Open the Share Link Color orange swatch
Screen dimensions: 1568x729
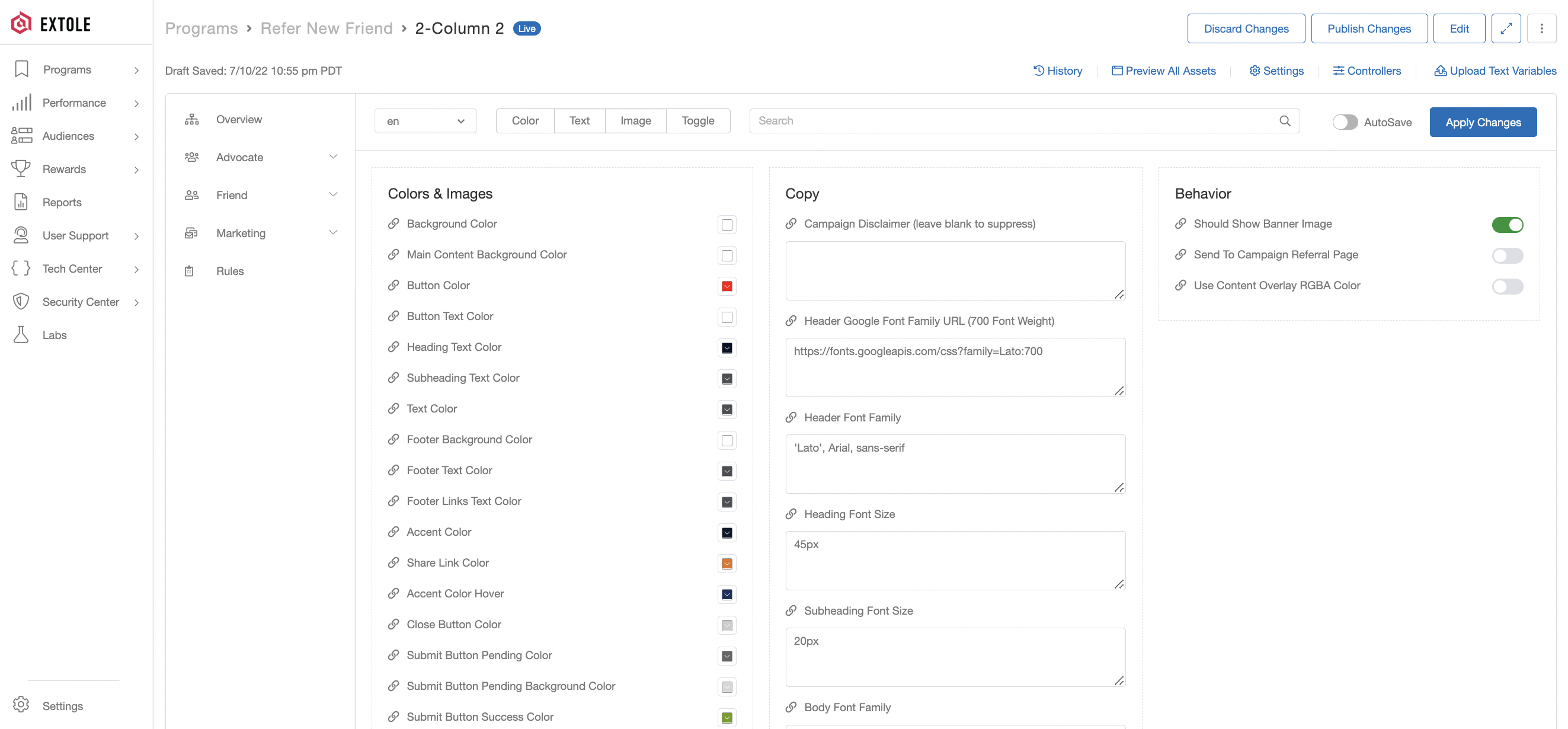click(x=727, y=564)
